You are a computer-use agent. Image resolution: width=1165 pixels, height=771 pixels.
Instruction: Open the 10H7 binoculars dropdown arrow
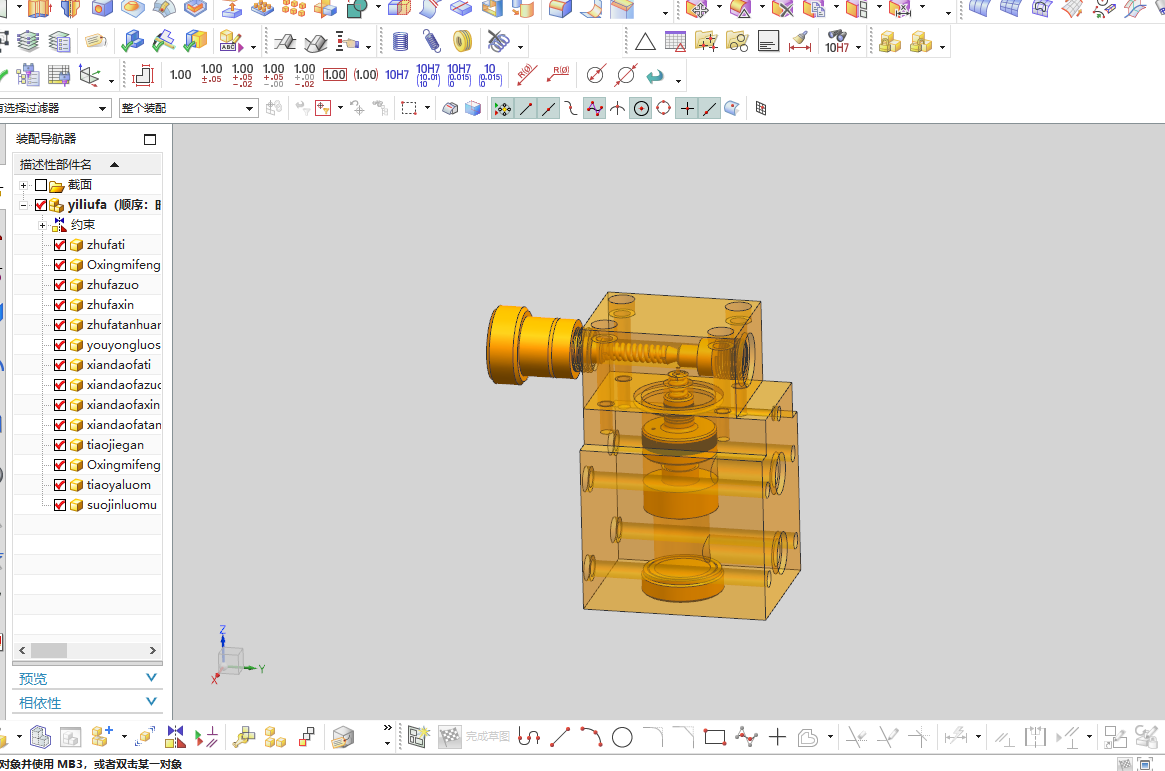(x=858, y=48)
